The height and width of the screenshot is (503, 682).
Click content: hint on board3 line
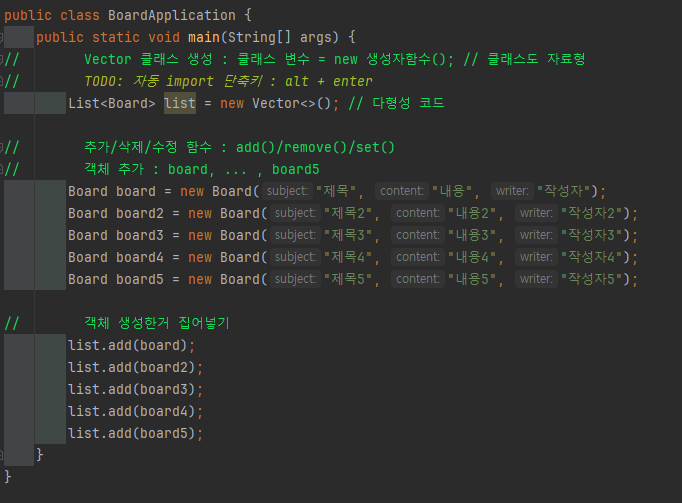tap(418, 235)
